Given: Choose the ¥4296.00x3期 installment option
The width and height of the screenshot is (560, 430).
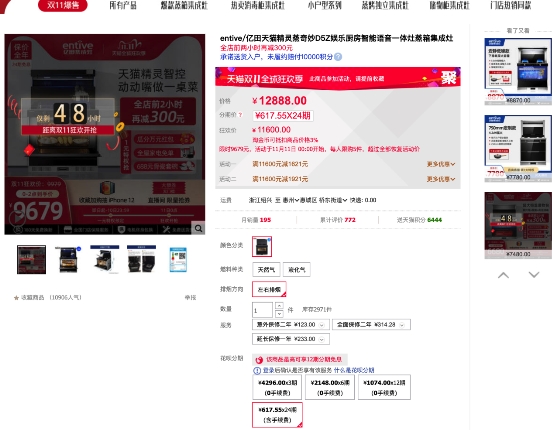Looking at the screenshot, I should (277, 387).
